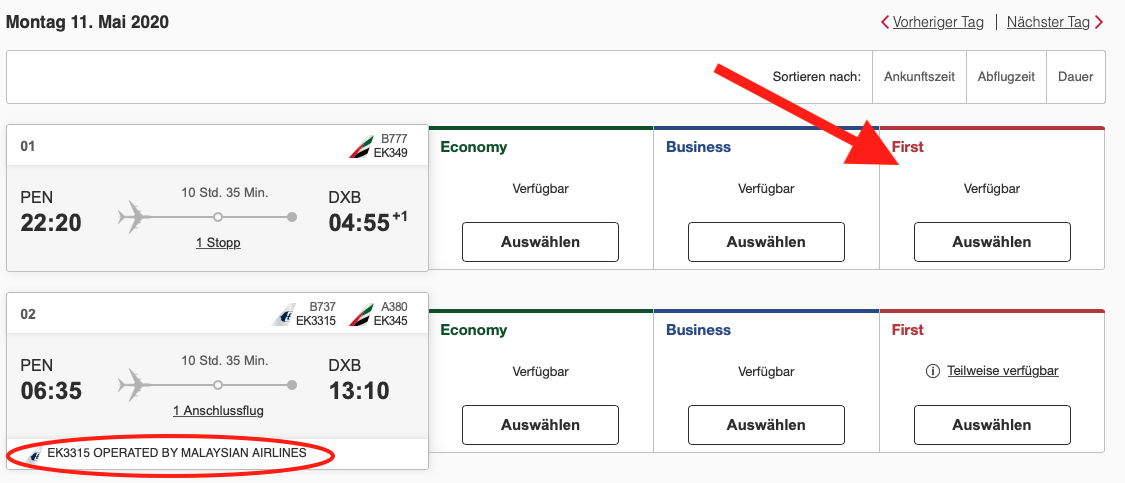The width and height of the screenshot is (1125, 483).
Task: Click the small Malaysian Airlines icon in operated-by note
Action: [36, 454]
